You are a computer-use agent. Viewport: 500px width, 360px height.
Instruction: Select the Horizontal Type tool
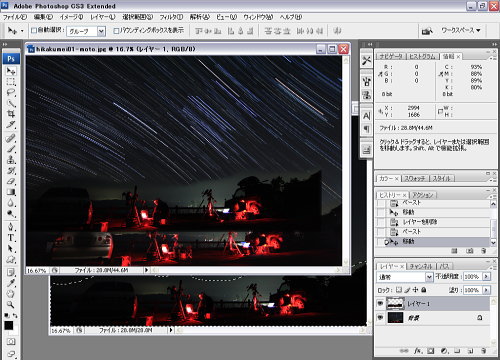pos(11,238)
